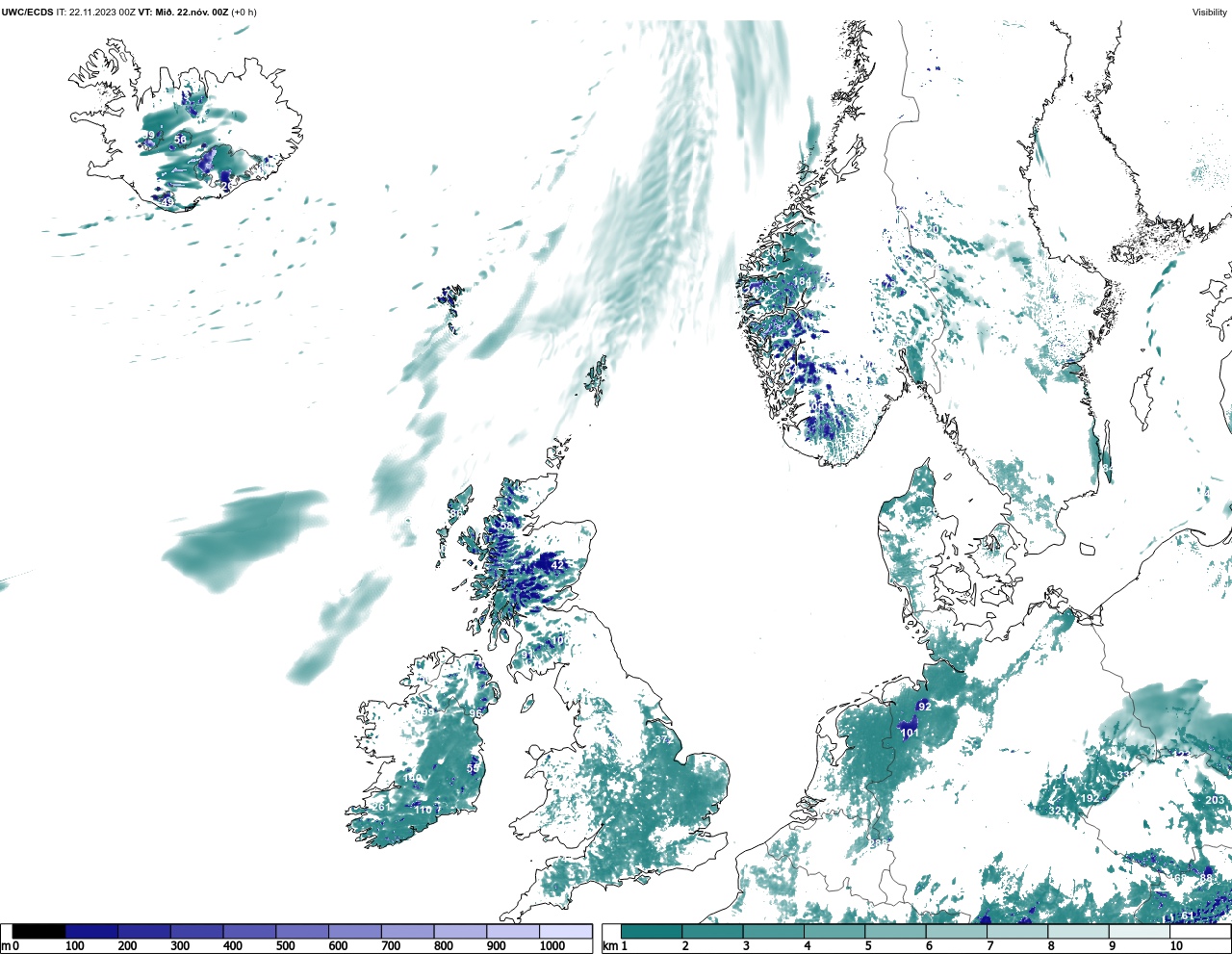
Task: Select the '42' value over Scotland
Action: pos(558,565)
